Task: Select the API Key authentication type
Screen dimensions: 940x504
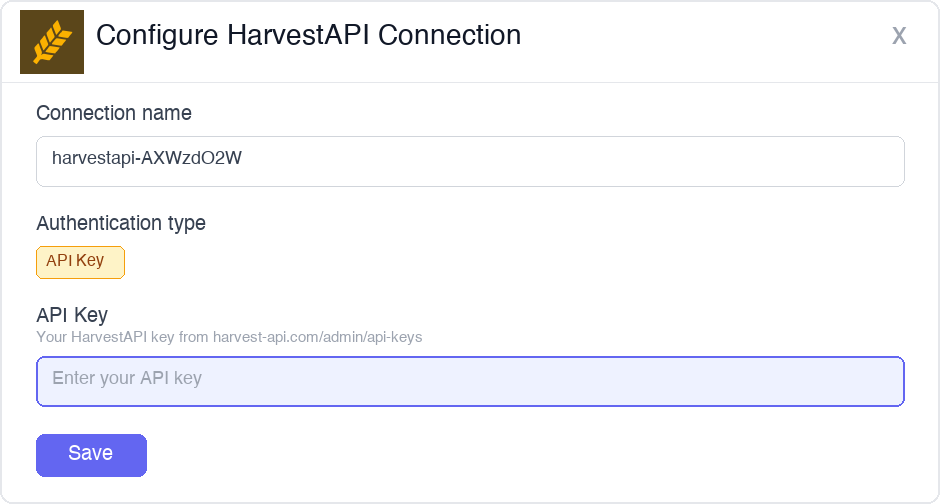Action: pos(80,262)
